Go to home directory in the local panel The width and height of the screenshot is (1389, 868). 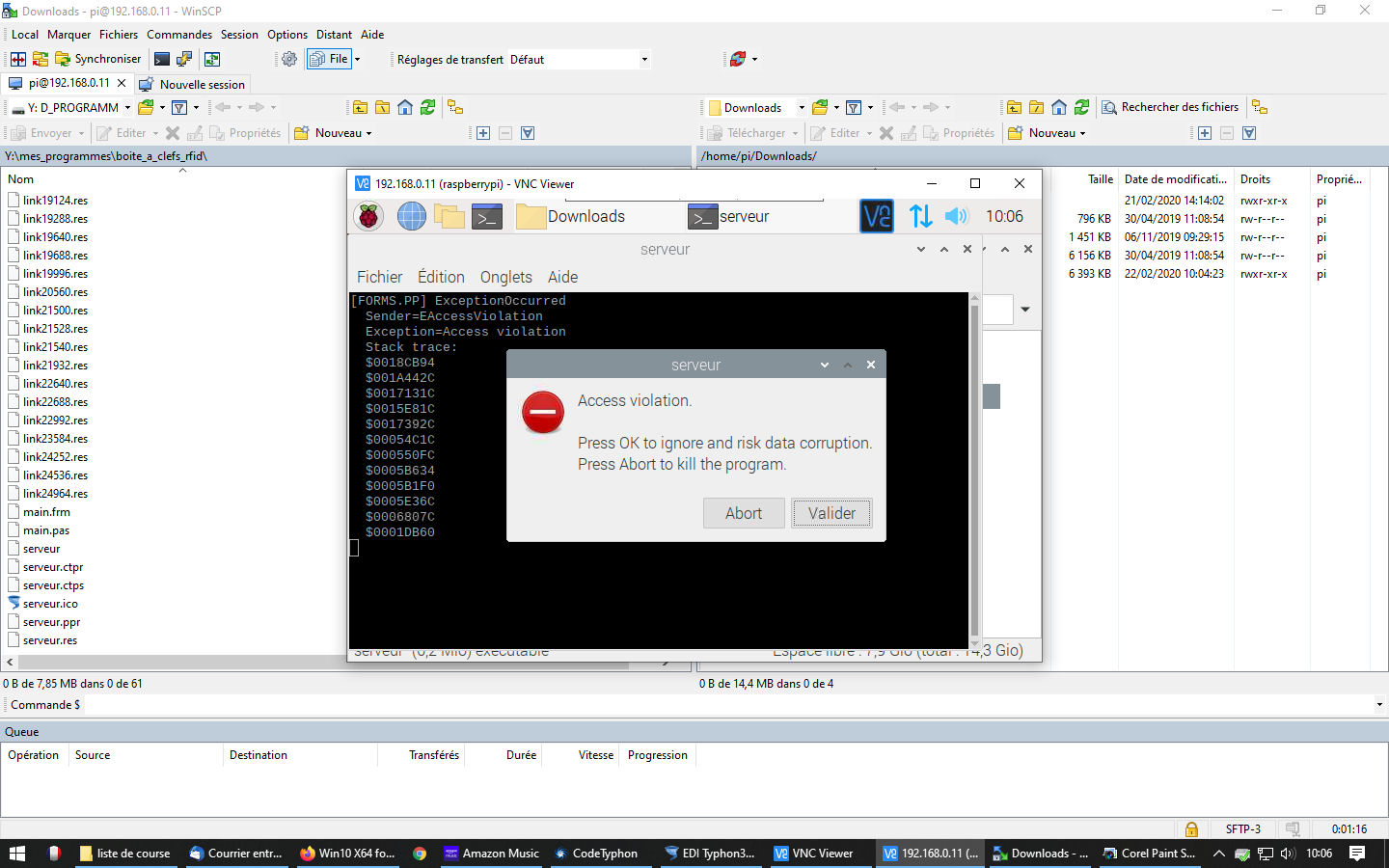coord(405,107)
